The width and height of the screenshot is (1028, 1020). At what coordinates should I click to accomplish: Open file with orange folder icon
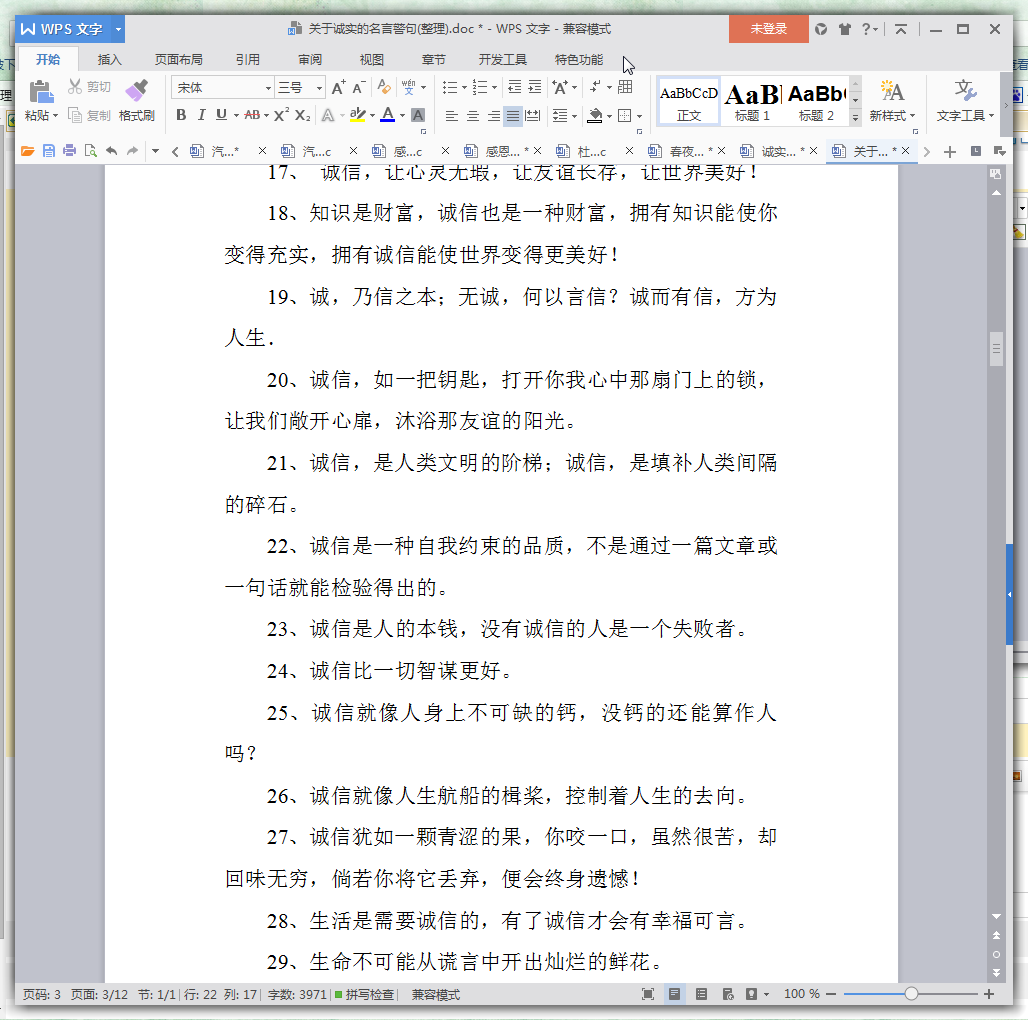28,151
